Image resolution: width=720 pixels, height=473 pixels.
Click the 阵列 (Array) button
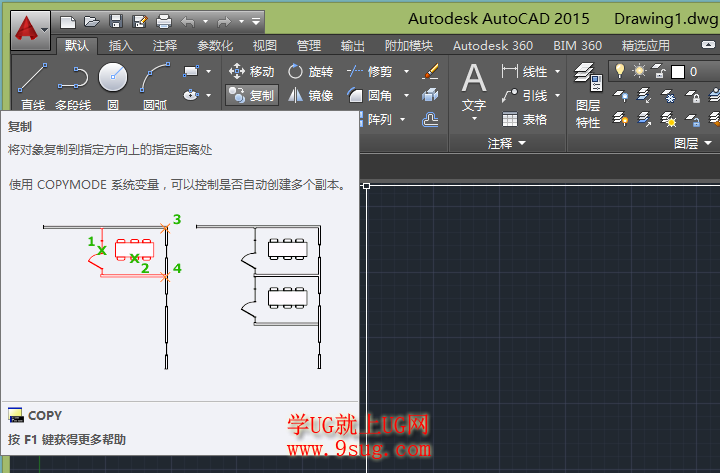click(x=379, y=119)
